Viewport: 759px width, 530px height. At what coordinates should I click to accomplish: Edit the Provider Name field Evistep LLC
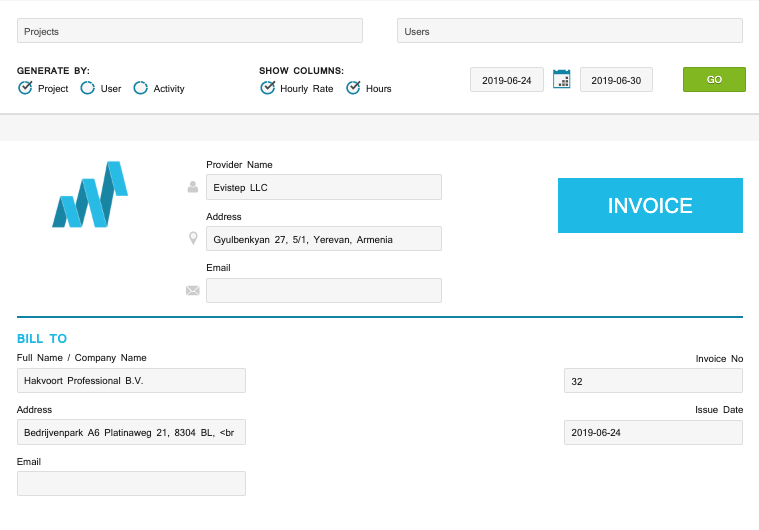324,187
